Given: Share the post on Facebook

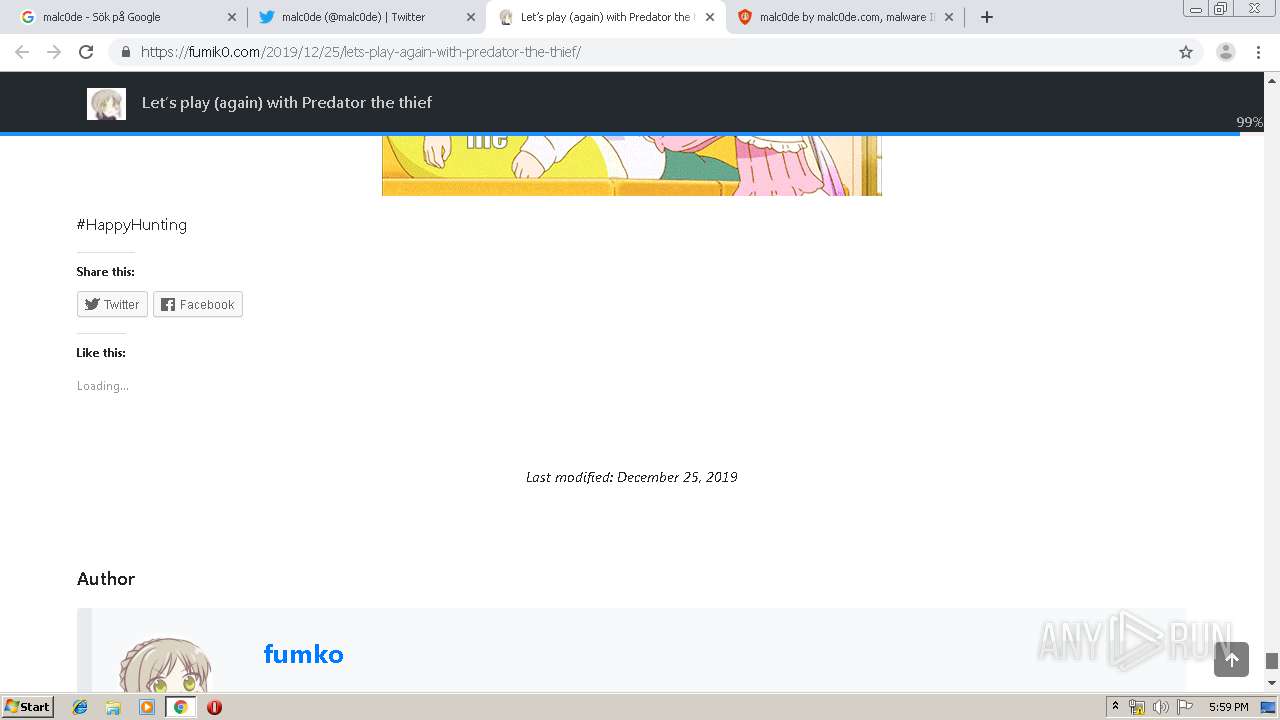Looking at the screenshot, I should tap(198, 305).
